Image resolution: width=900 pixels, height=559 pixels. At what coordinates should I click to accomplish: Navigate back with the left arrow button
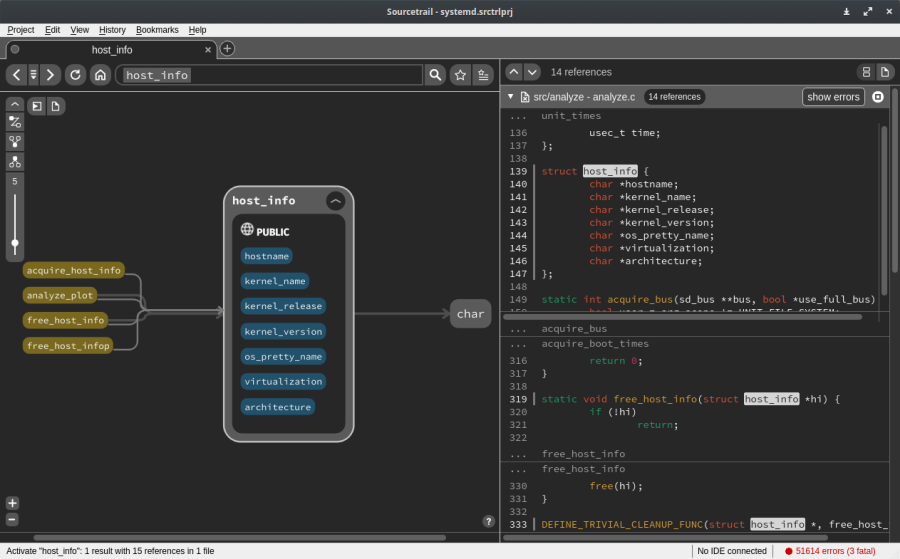pyautogui.click(x=16, y=75)
